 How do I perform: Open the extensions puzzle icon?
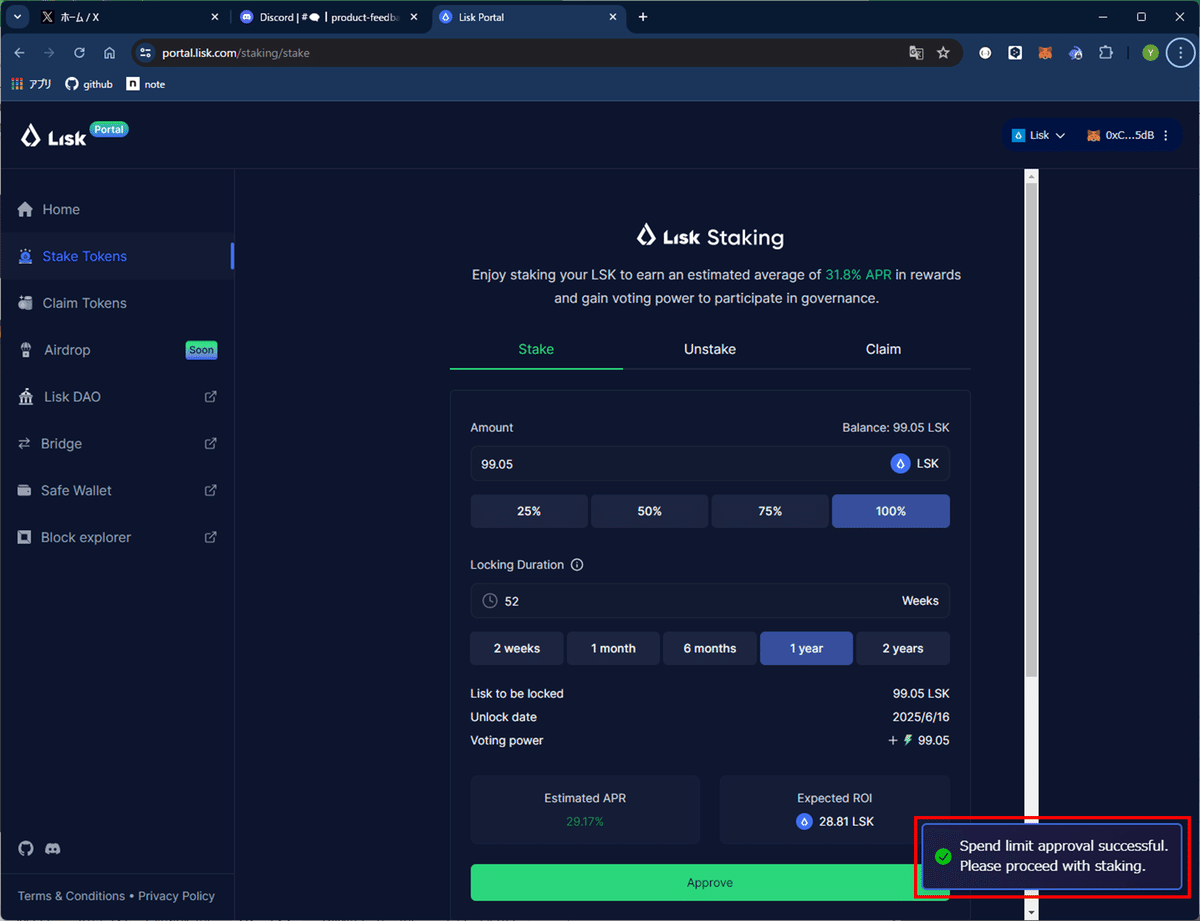click(x=1106, y=53)
